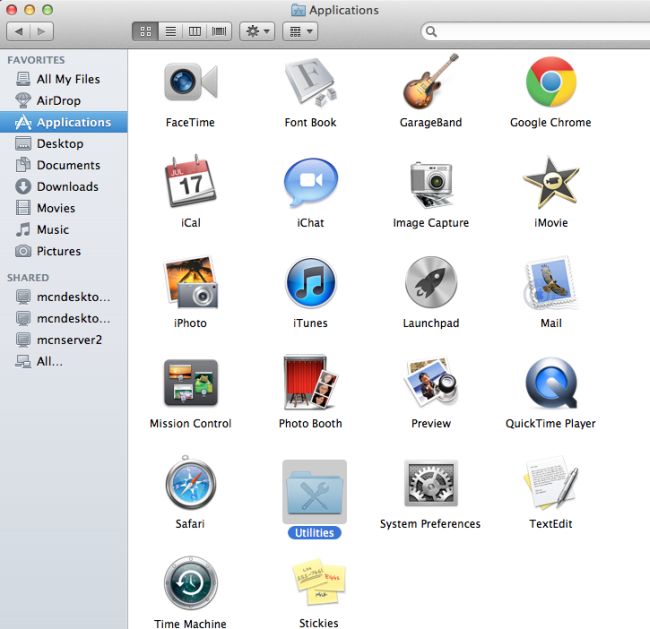Open Movies in the sidebar
Screen dimensions: 650x629
64,208
